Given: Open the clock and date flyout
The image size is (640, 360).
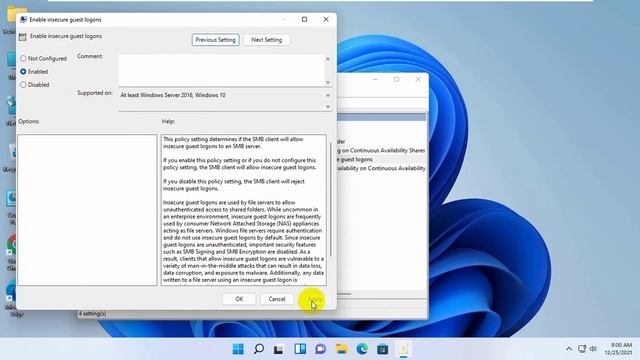Looking at the screenshot, I should [x=618, y=349].
